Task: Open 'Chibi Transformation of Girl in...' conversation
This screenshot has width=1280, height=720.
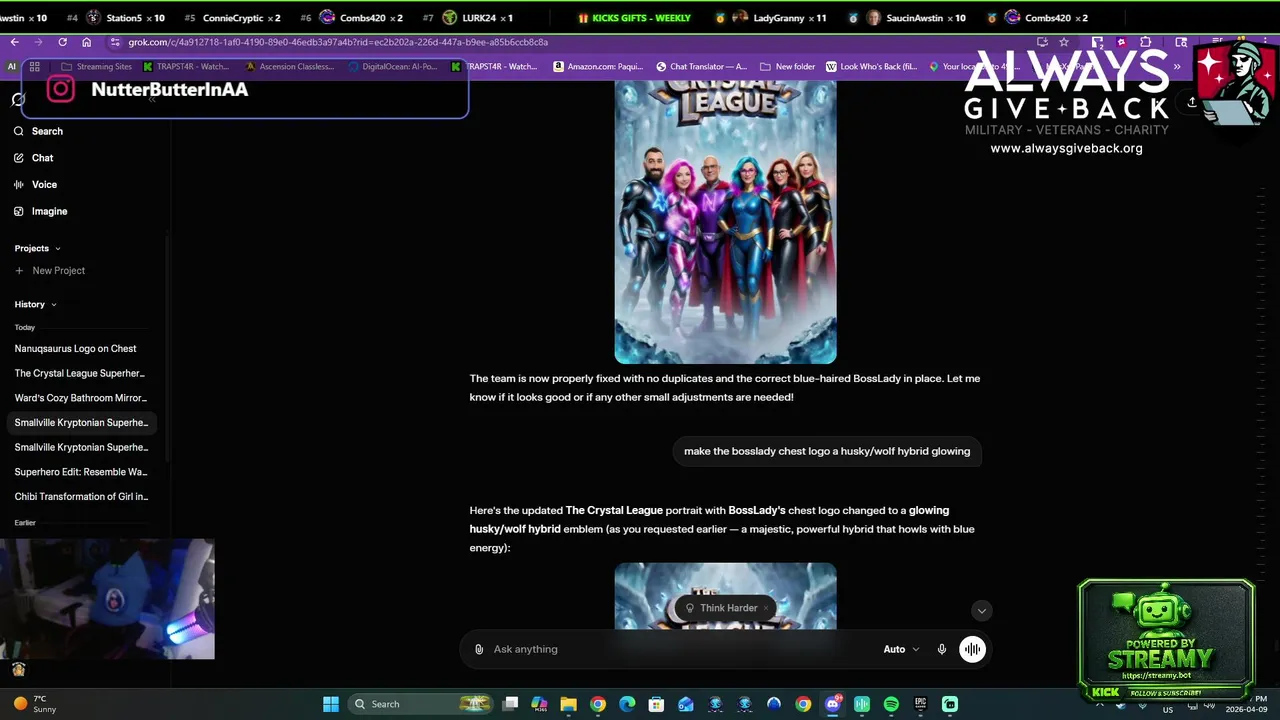Action: pos(80,496)
